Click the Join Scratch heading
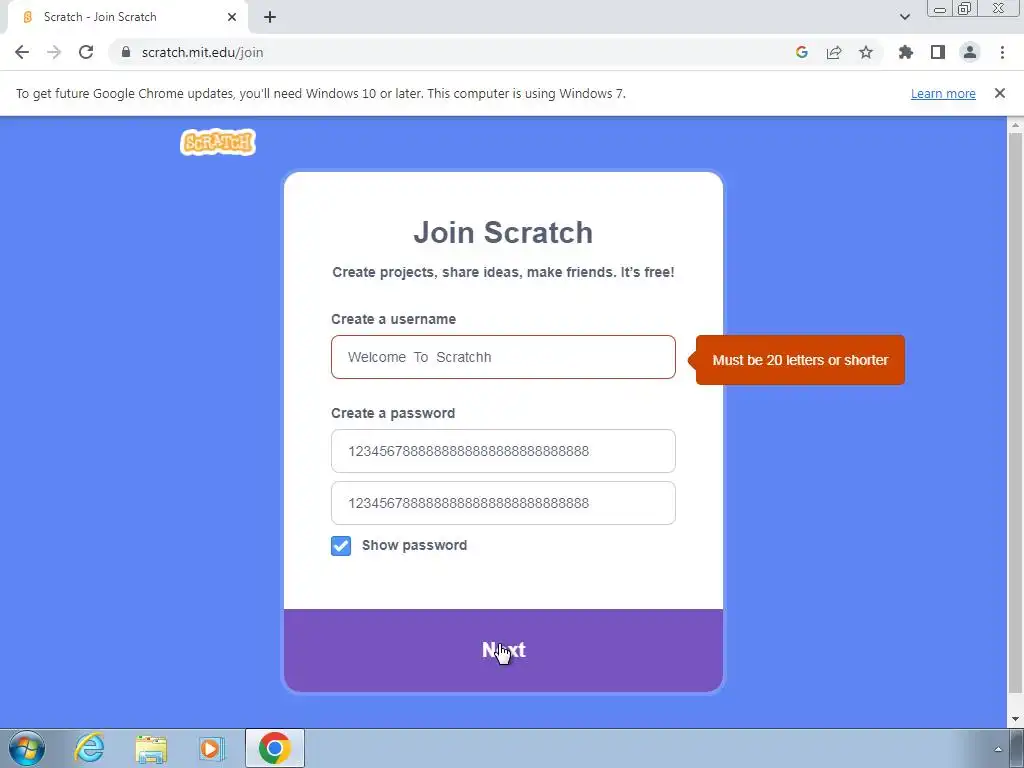This screenshot has height=768, width=1024. pos(503,232)
